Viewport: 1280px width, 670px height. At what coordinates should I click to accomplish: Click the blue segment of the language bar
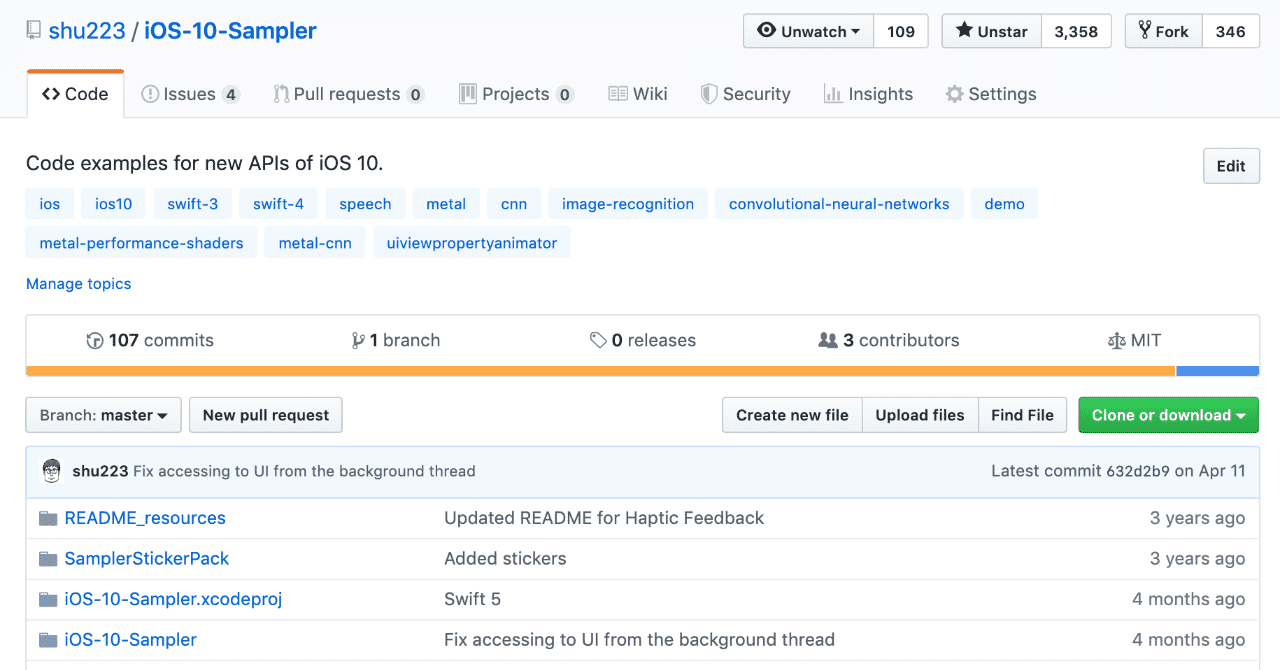pyautogui.click(x=1218, y=371)
